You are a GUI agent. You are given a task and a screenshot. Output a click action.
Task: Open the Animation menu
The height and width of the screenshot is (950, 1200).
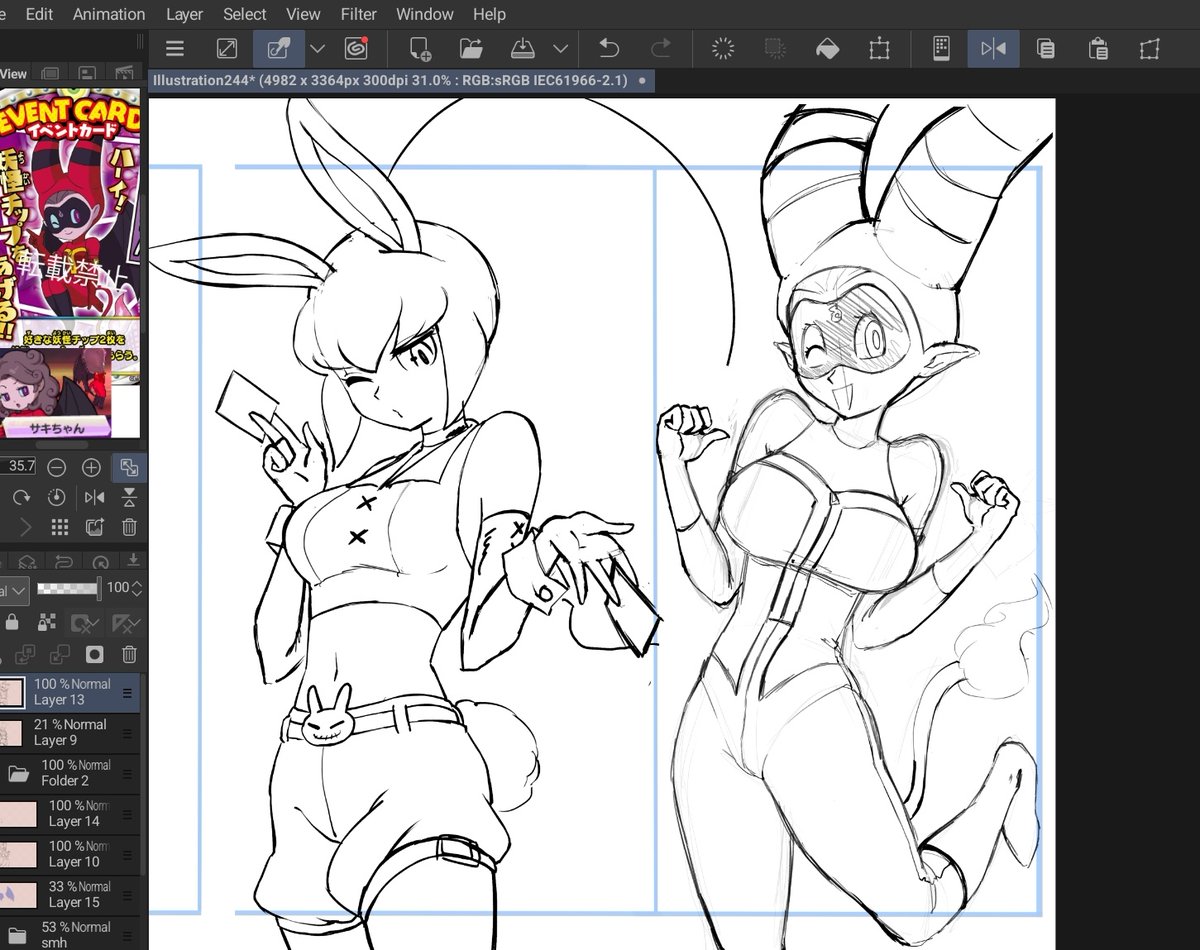109,14
